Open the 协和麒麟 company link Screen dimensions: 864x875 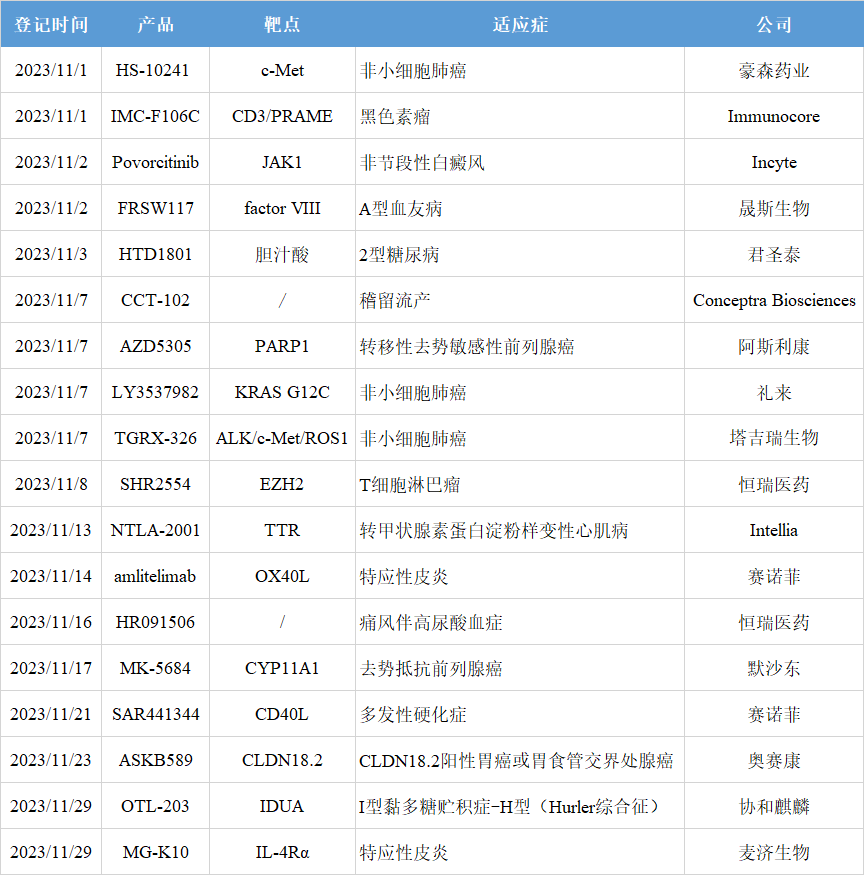774,807
